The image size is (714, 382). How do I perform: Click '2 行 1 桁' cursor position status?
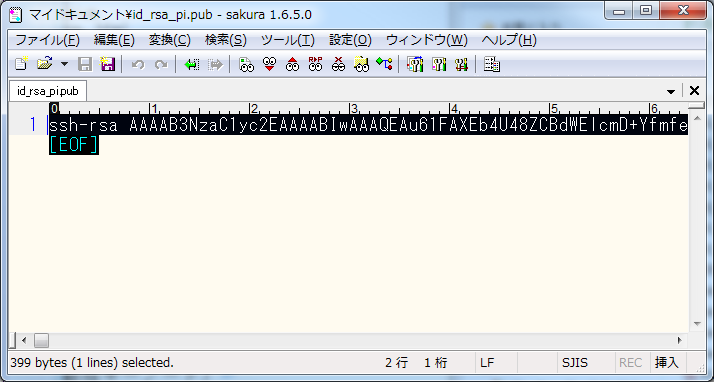(x=416, y=363)
